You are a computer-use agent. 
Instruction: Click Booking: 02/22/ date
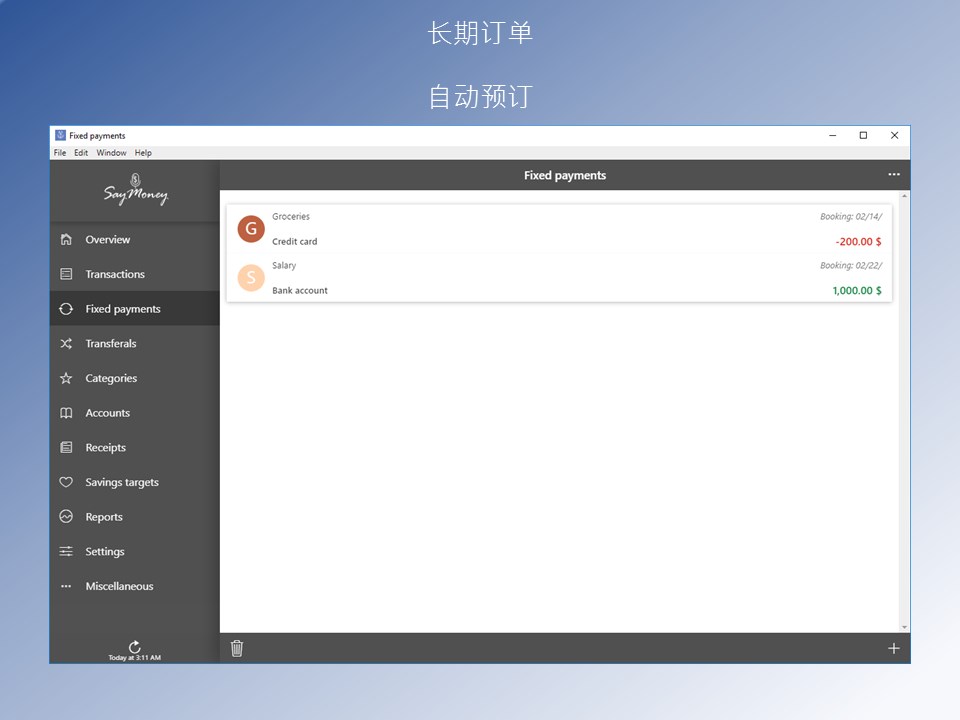[x=851, y=266]
